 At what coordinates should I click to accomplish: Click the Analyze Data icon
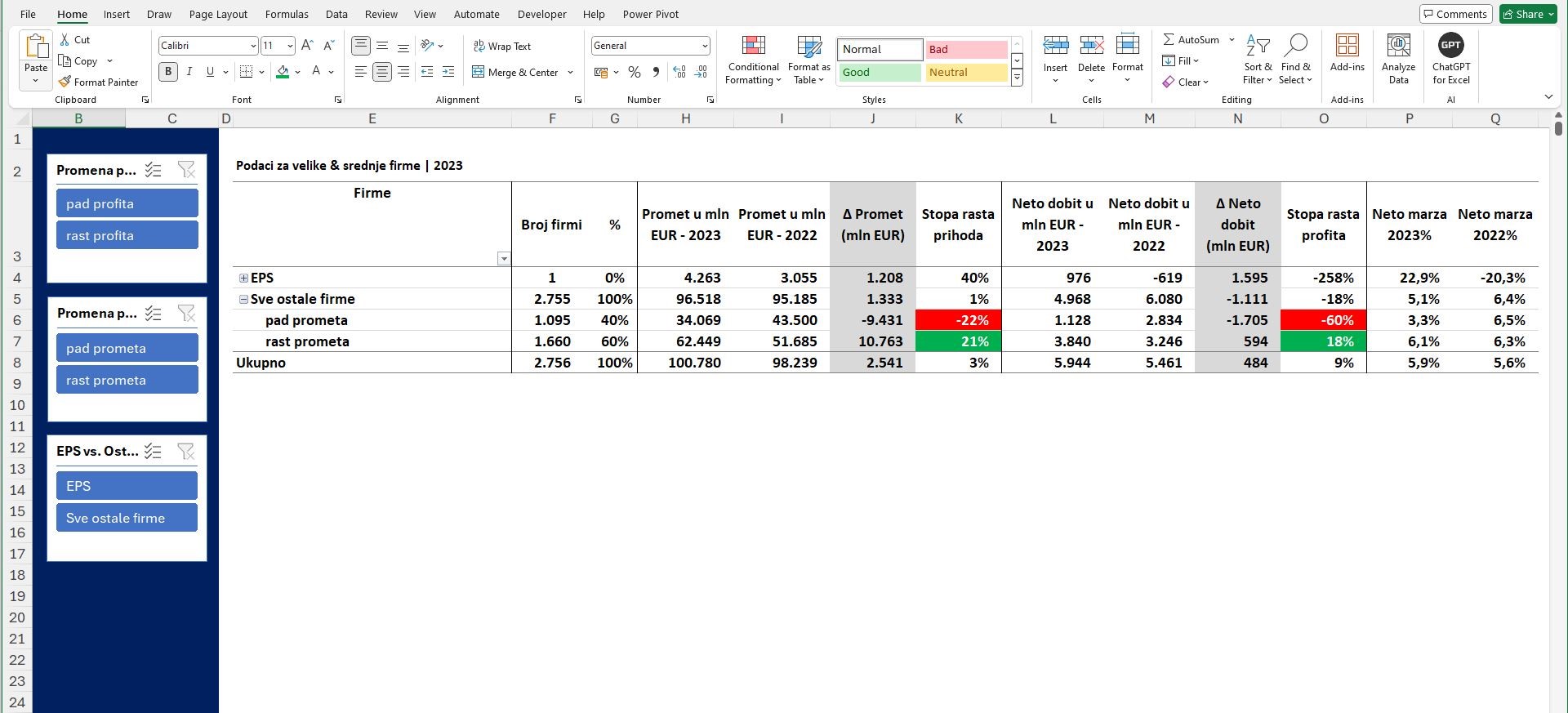click(x=1398, y=60)
